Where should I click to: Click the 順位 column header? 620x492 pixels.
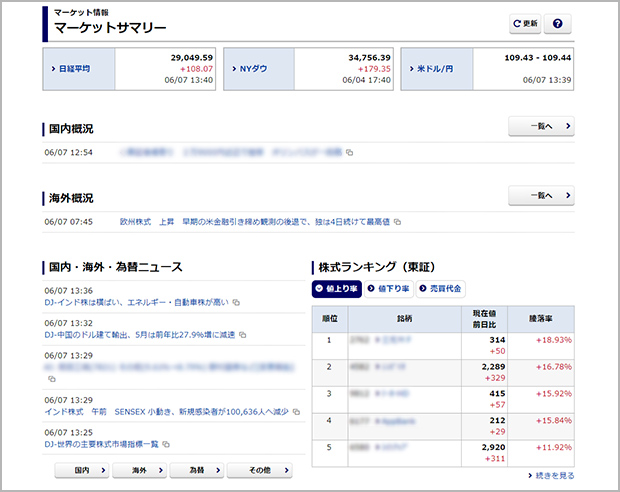click(x=330, y=319)
